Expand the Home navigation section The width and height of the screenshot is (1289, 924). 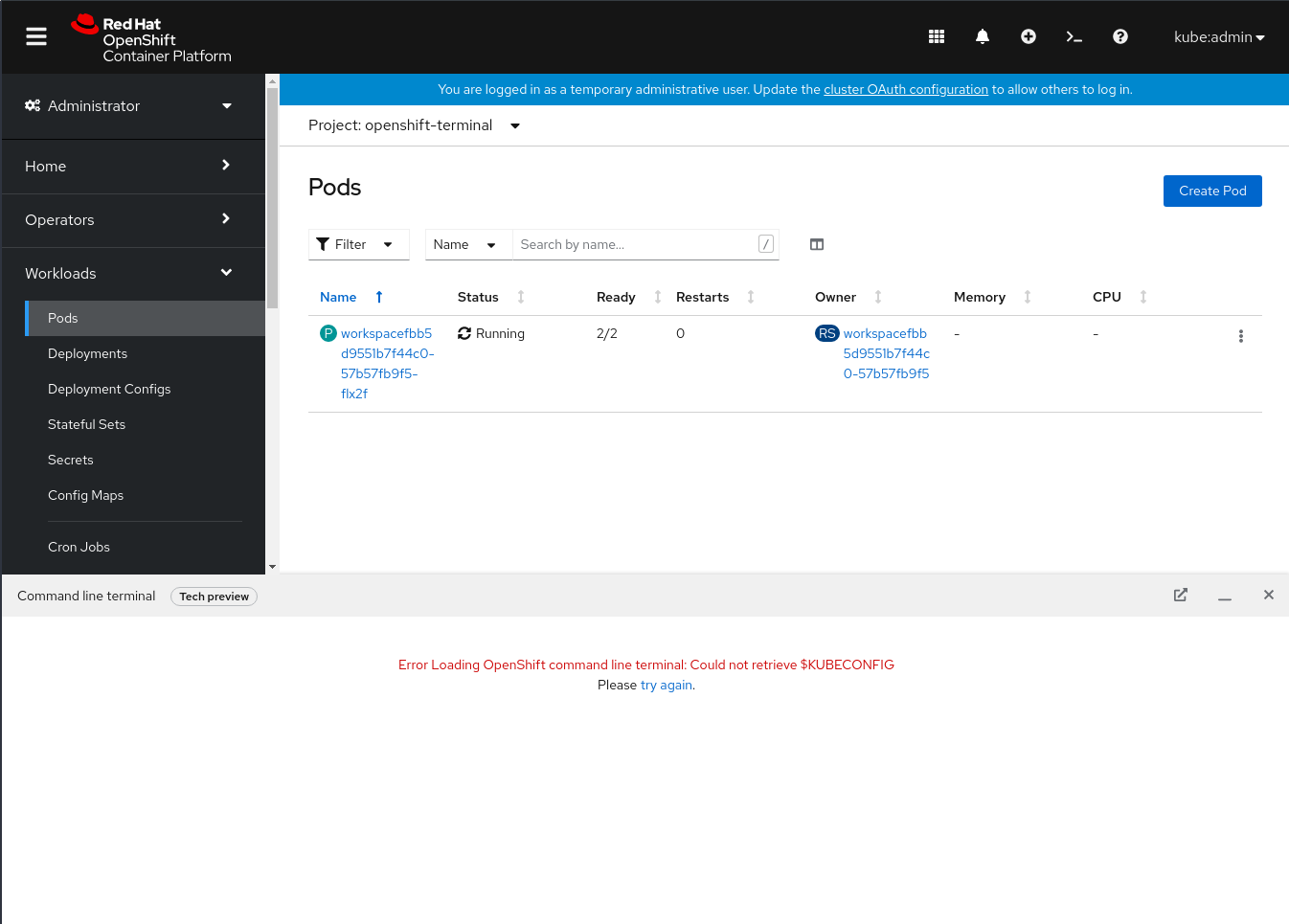pos(132,167)
